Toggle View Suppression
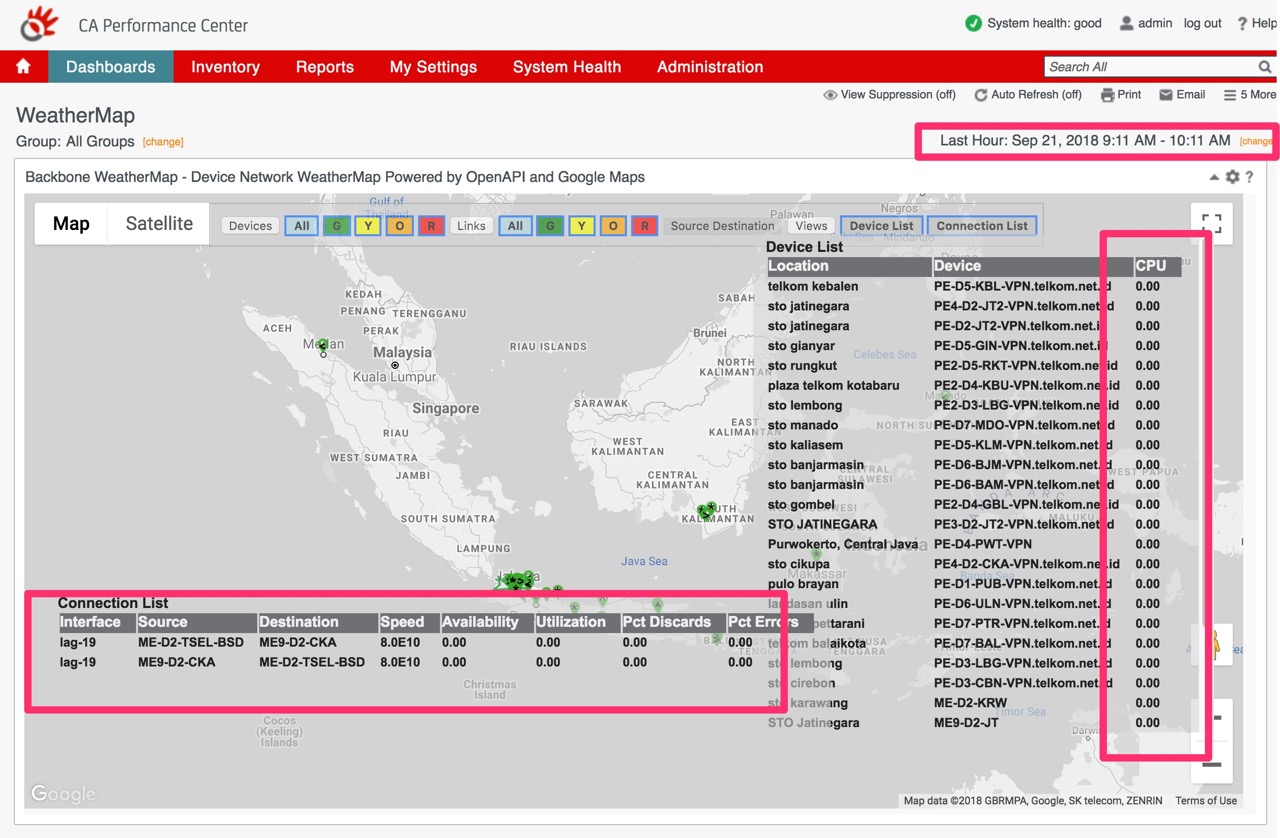 (x=889, y=95)
